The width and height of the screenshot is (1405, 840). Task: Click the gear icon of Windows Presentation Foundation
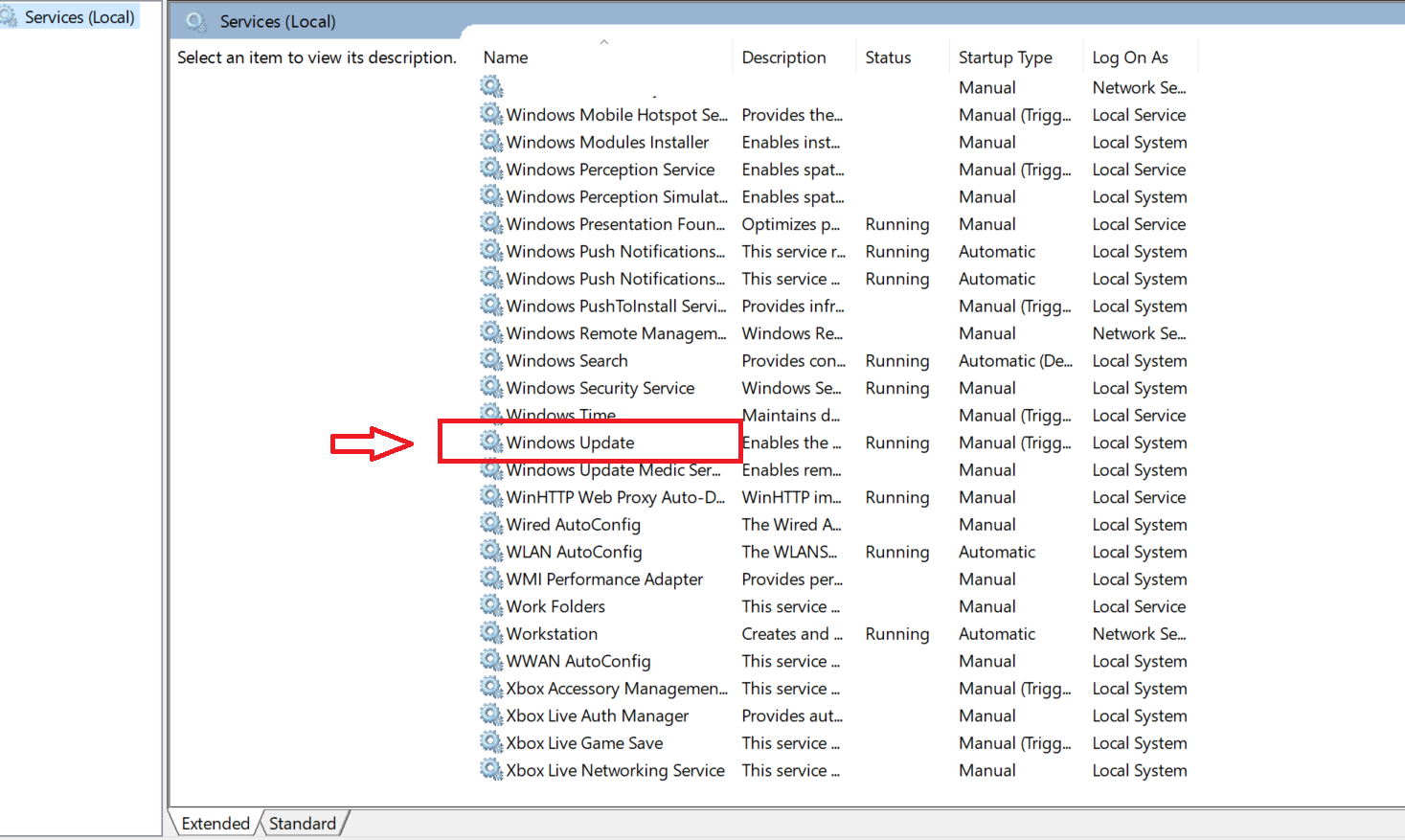(491, 223)
